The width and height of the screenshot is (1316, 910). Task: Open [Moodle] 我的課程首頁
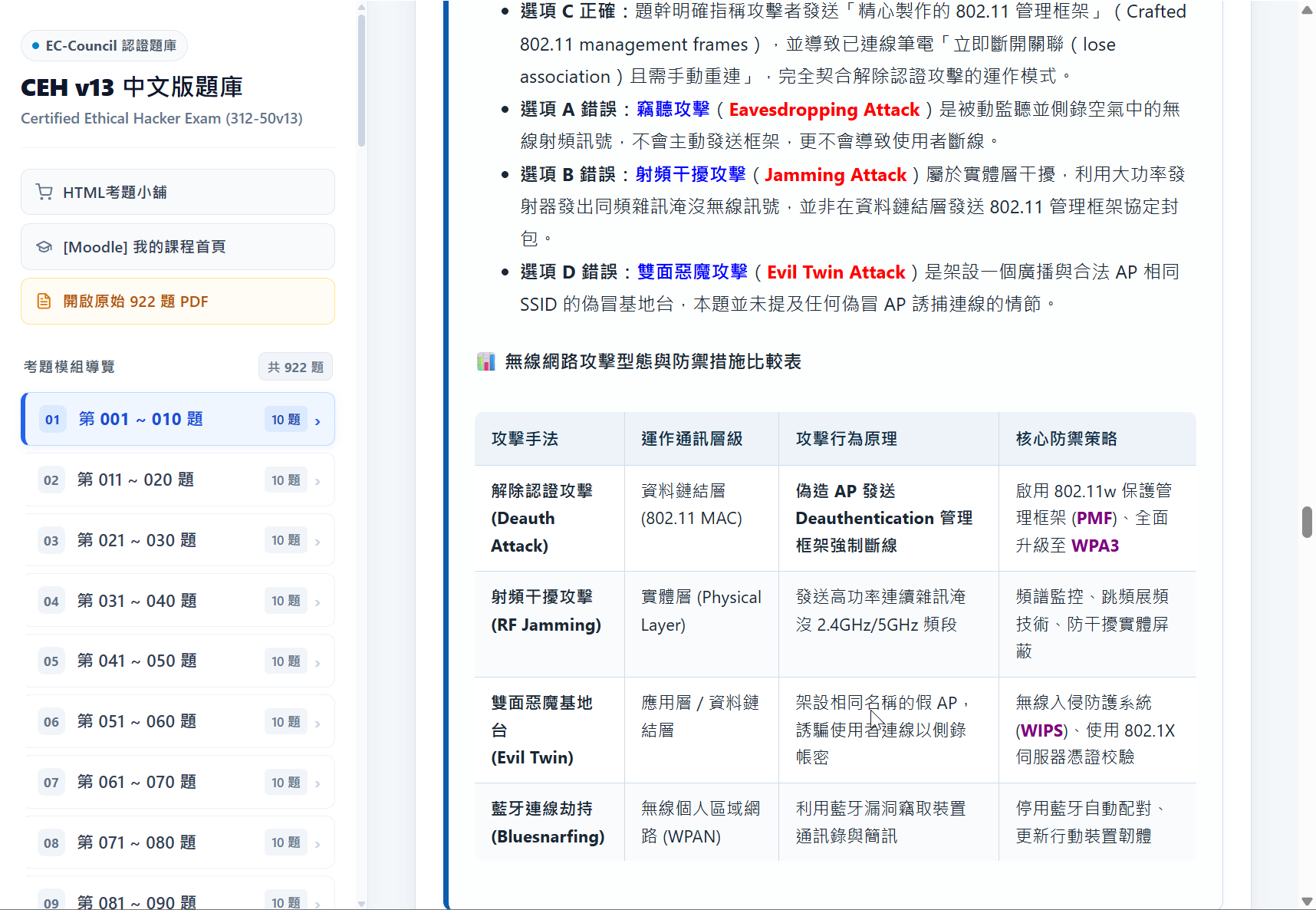click(x=178, y=247)
